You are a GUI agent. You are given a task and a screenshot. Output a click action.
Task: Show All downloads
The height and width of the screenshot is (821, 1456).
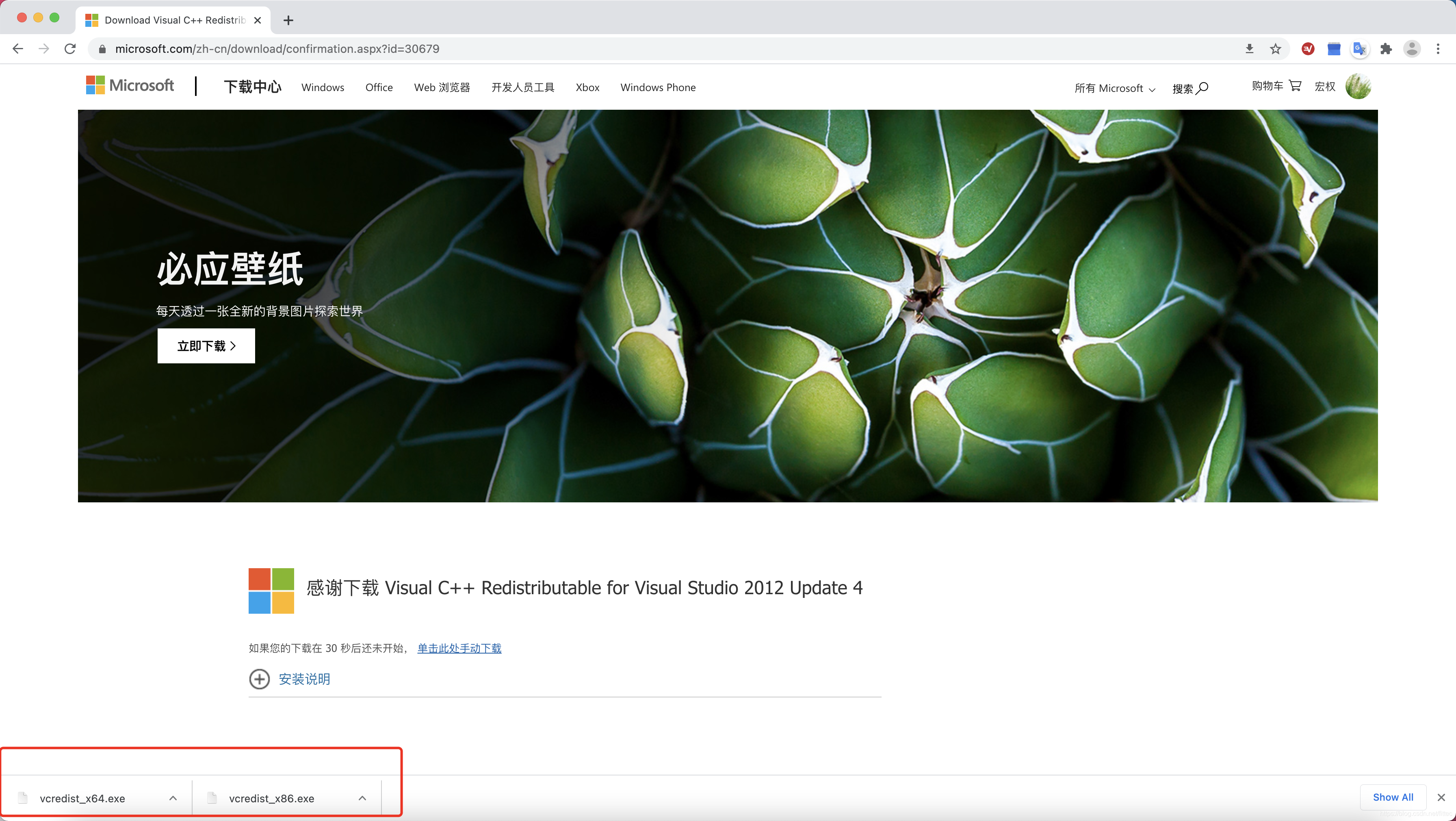tap(1393, 797)
